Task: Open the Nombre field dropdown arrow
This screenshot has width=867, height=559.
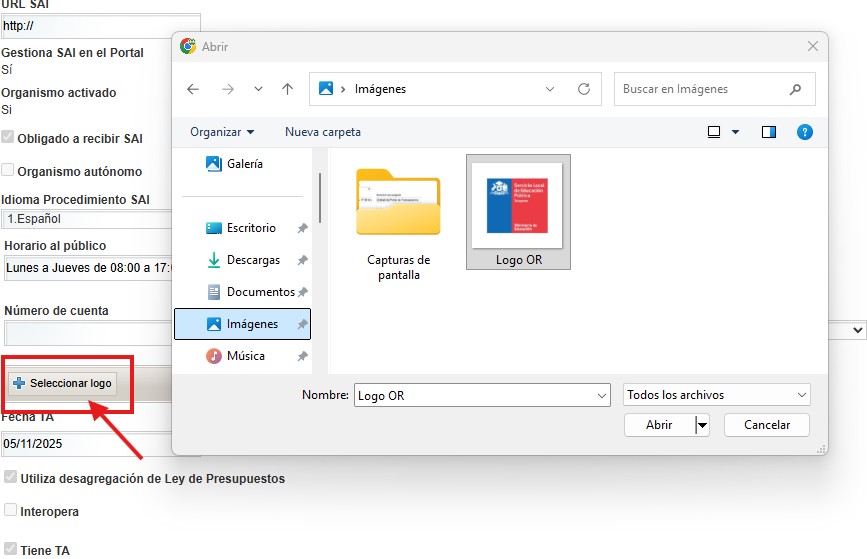Action: click(x=602, y=396)
